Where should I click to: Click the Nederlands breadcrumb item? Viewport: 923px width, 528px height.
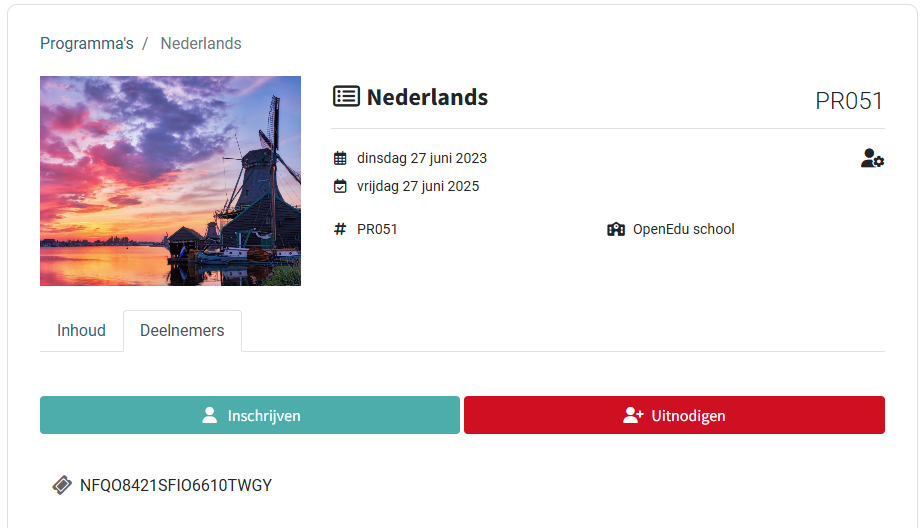click(x=201, y=44)
